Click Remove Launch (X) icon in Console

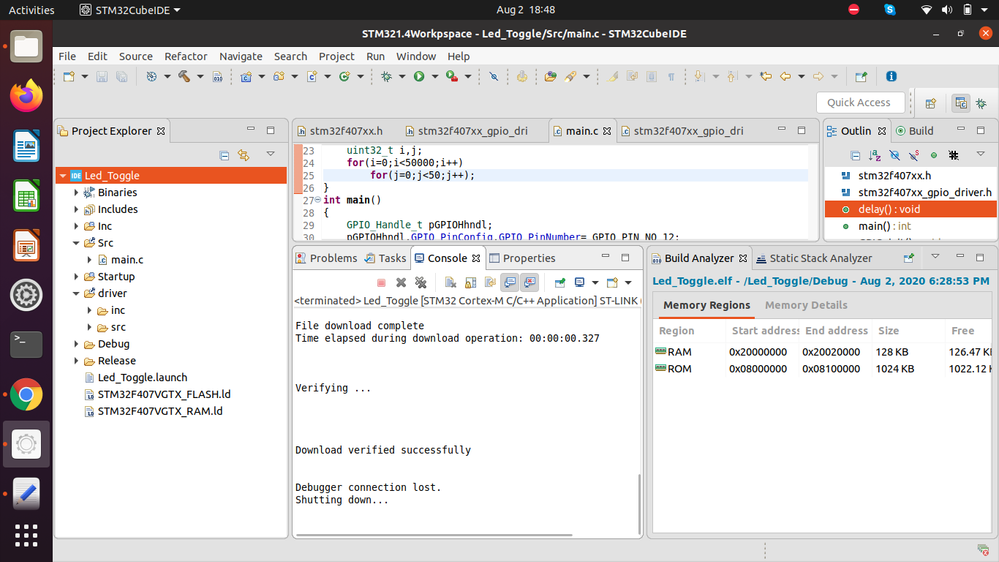[401, 282]
